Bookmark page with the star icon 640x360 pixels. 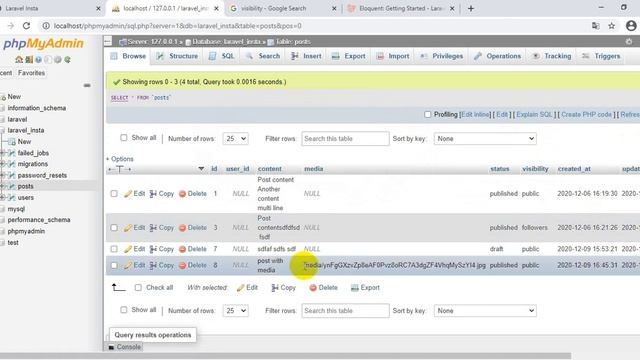tap(611, 26)
